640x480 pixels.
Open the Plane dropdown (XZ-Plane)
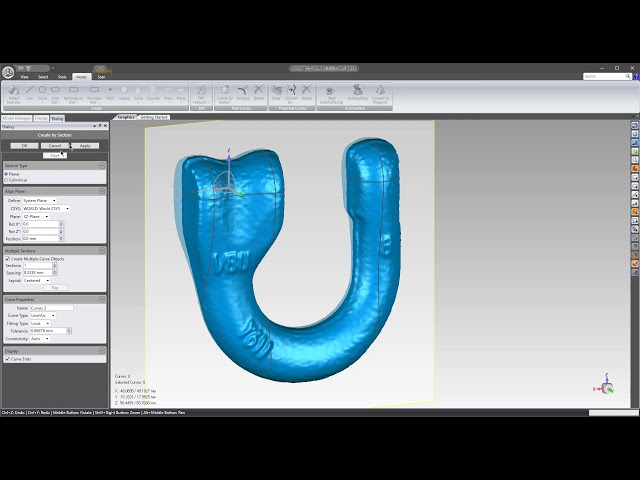[x=36, y=216]
